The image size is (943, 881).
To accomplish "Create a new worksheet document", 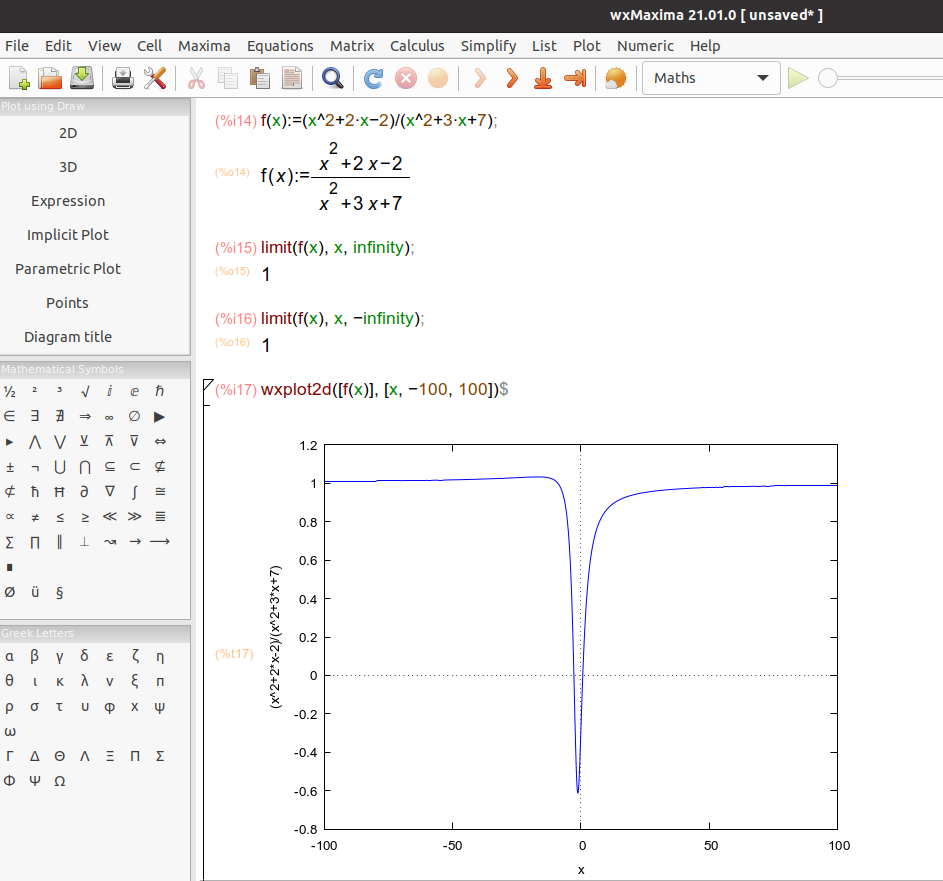I will [17, 78].
